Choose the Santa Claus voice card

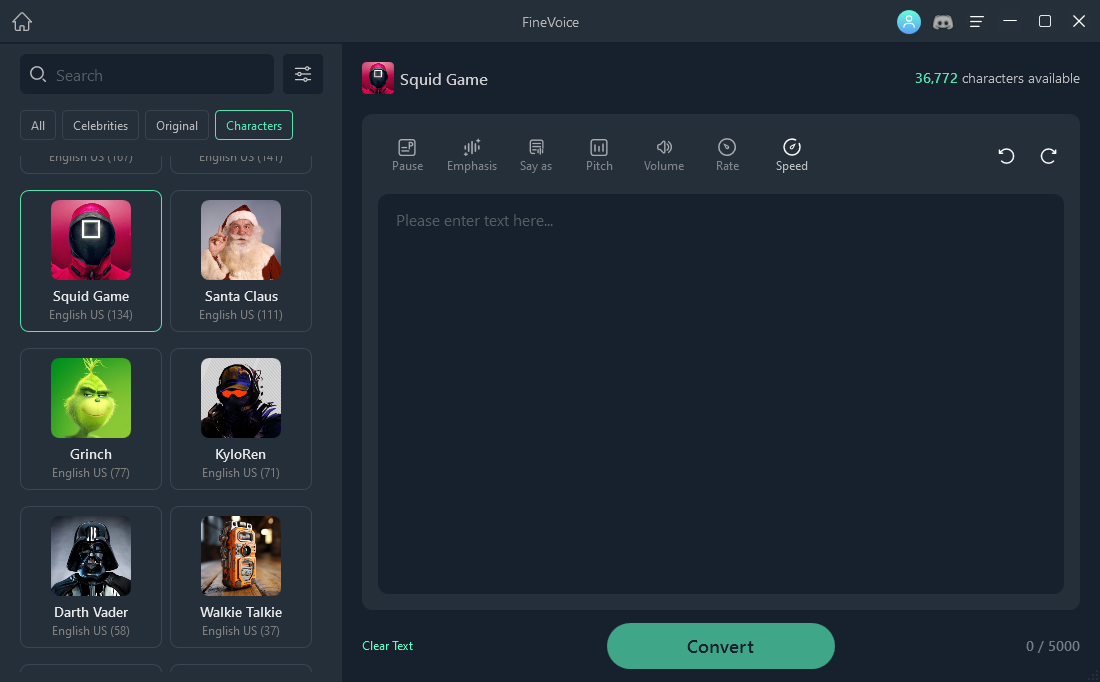[x=241, y=261]
